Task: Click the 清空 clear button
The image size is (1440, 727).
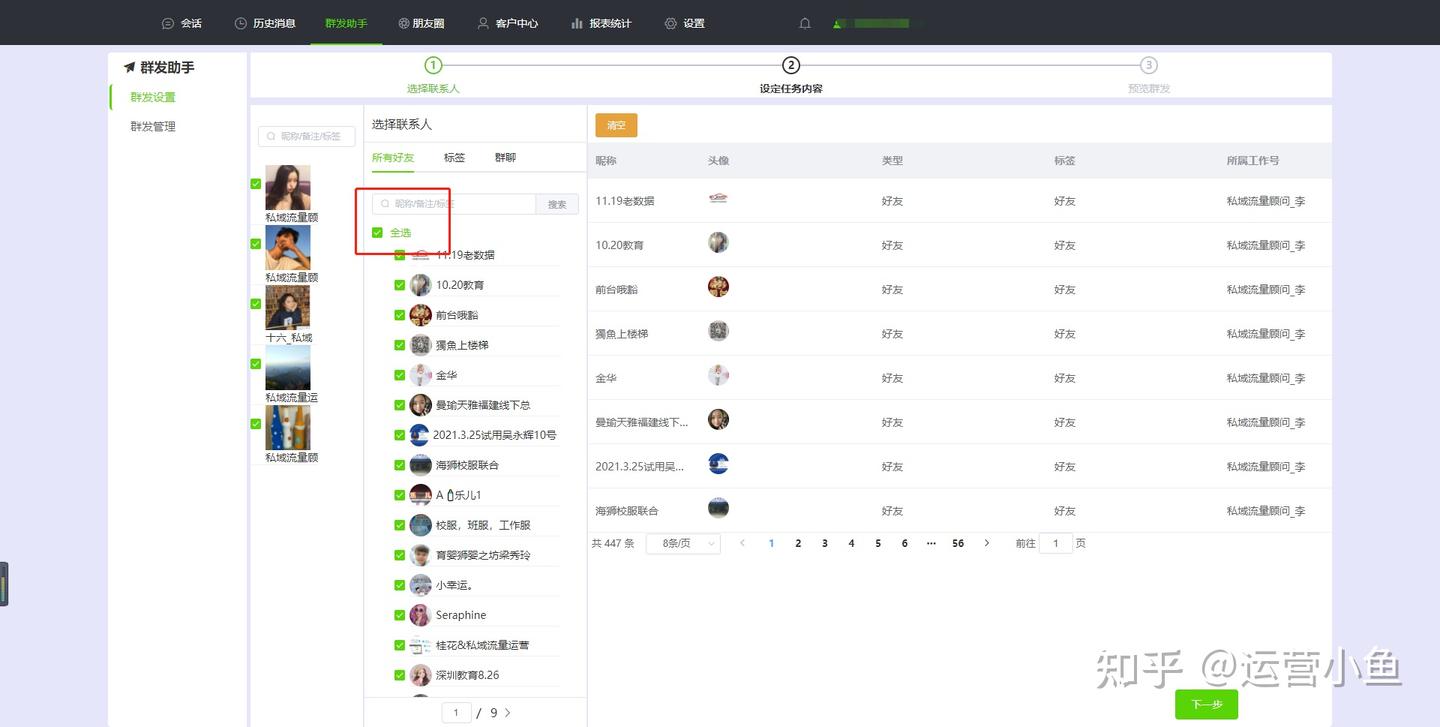Action: tap(614, 125)
